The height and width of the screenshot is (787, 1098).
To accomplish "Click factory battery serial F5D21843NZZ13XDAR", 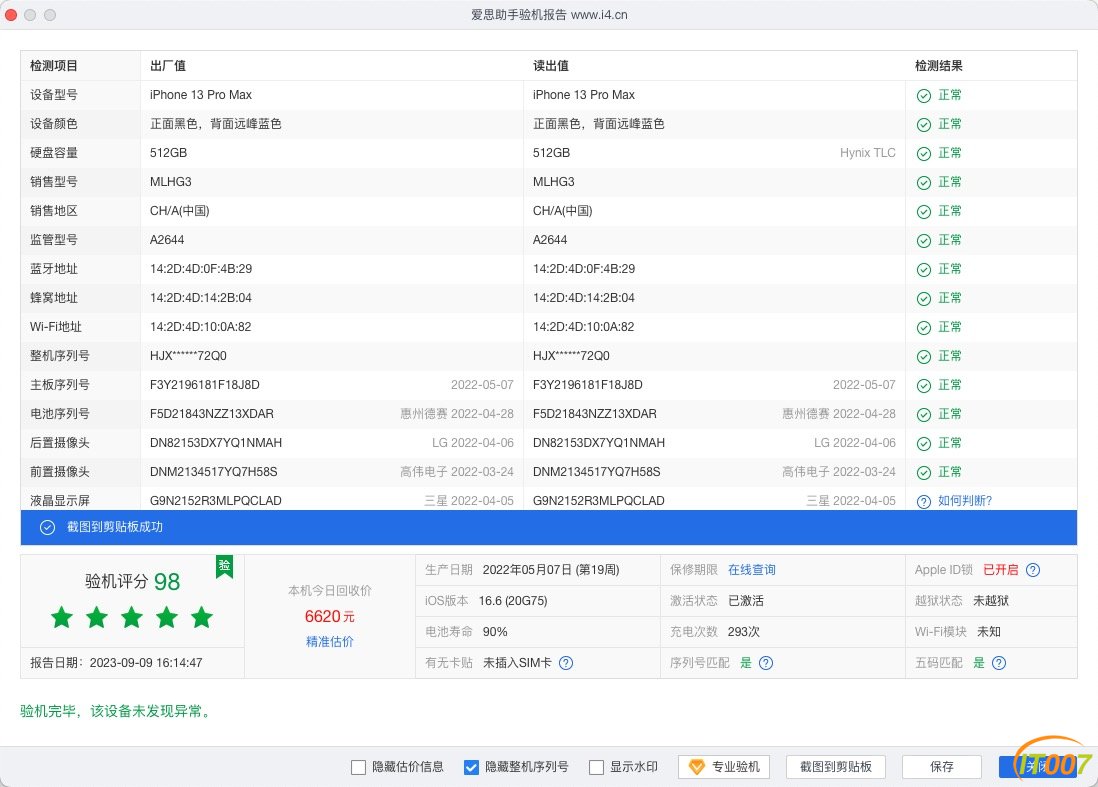I will coord(211,414).
